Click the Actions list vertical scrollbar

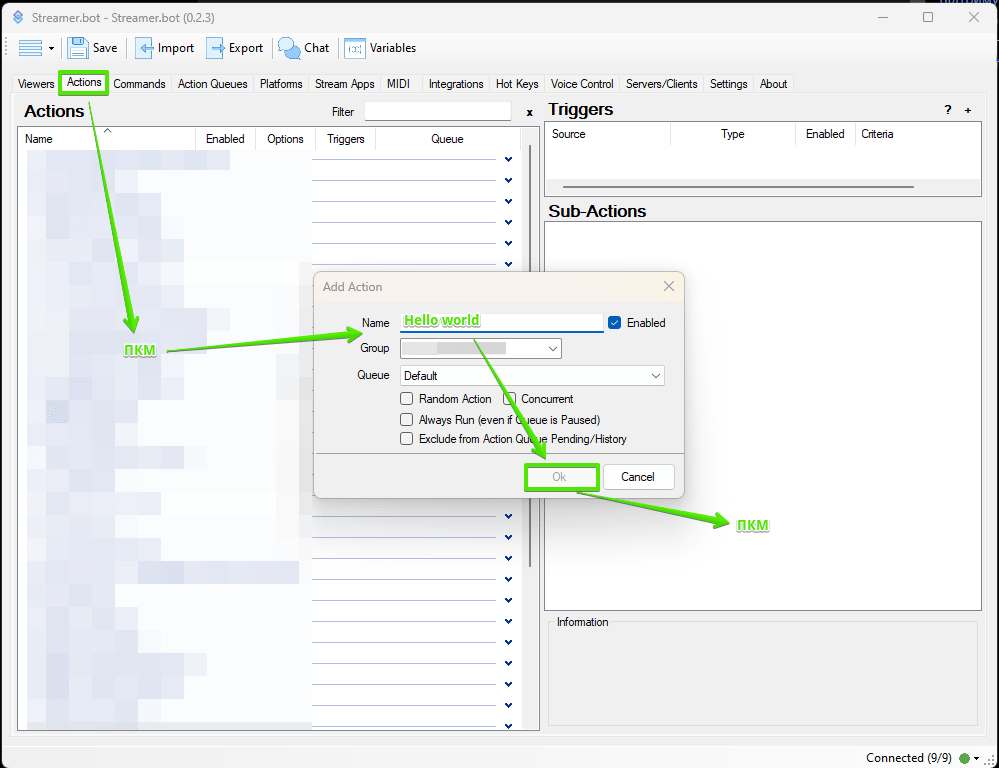(x=530, y=357)
